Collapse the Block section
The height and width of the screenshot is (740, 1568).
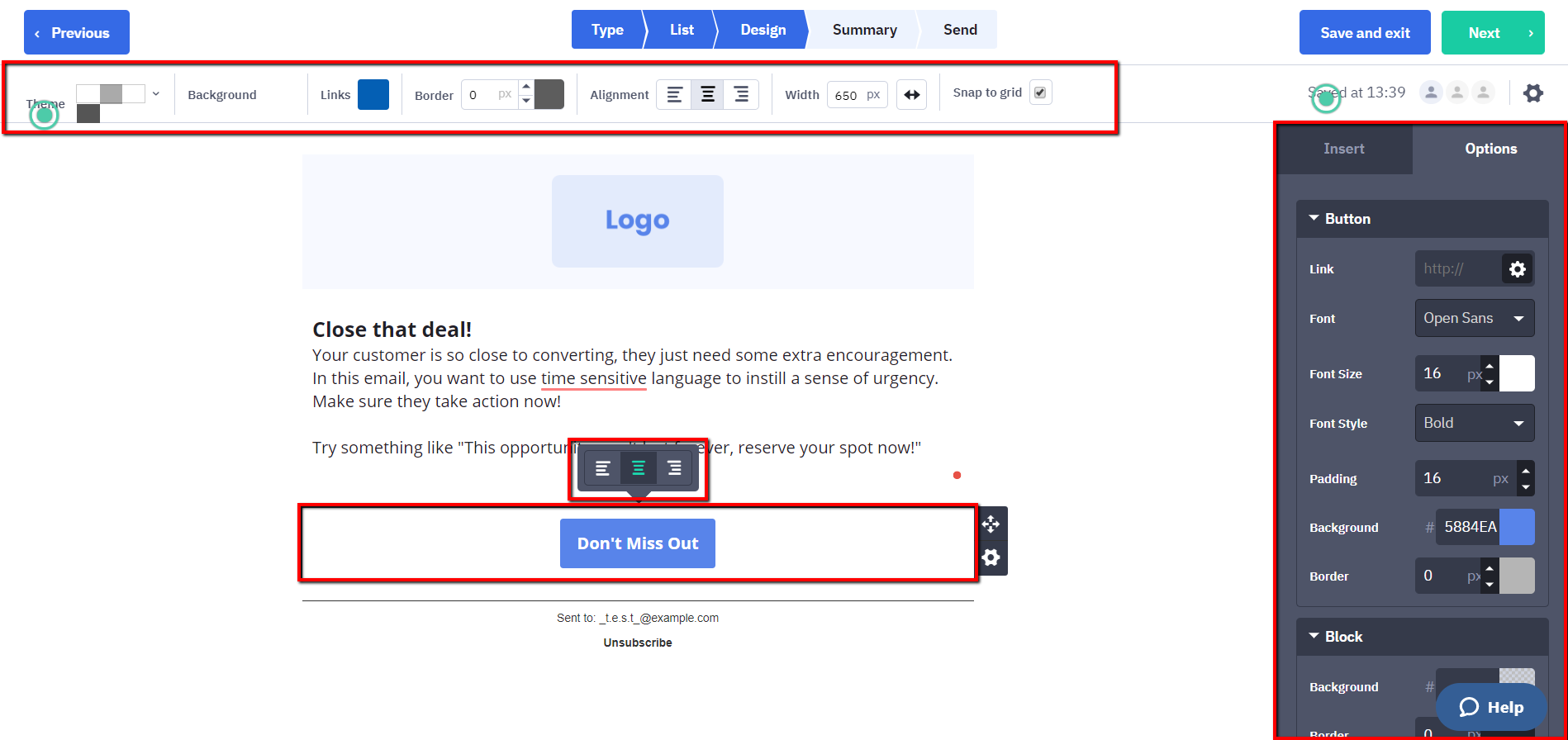point(1421,637)
